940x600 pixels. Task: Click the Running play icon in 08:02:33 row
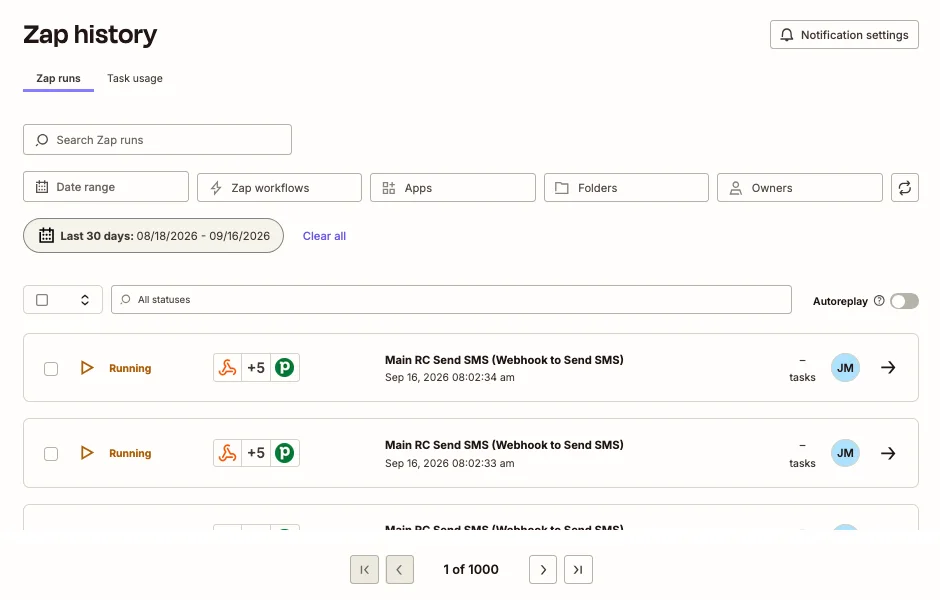point(87,453)
